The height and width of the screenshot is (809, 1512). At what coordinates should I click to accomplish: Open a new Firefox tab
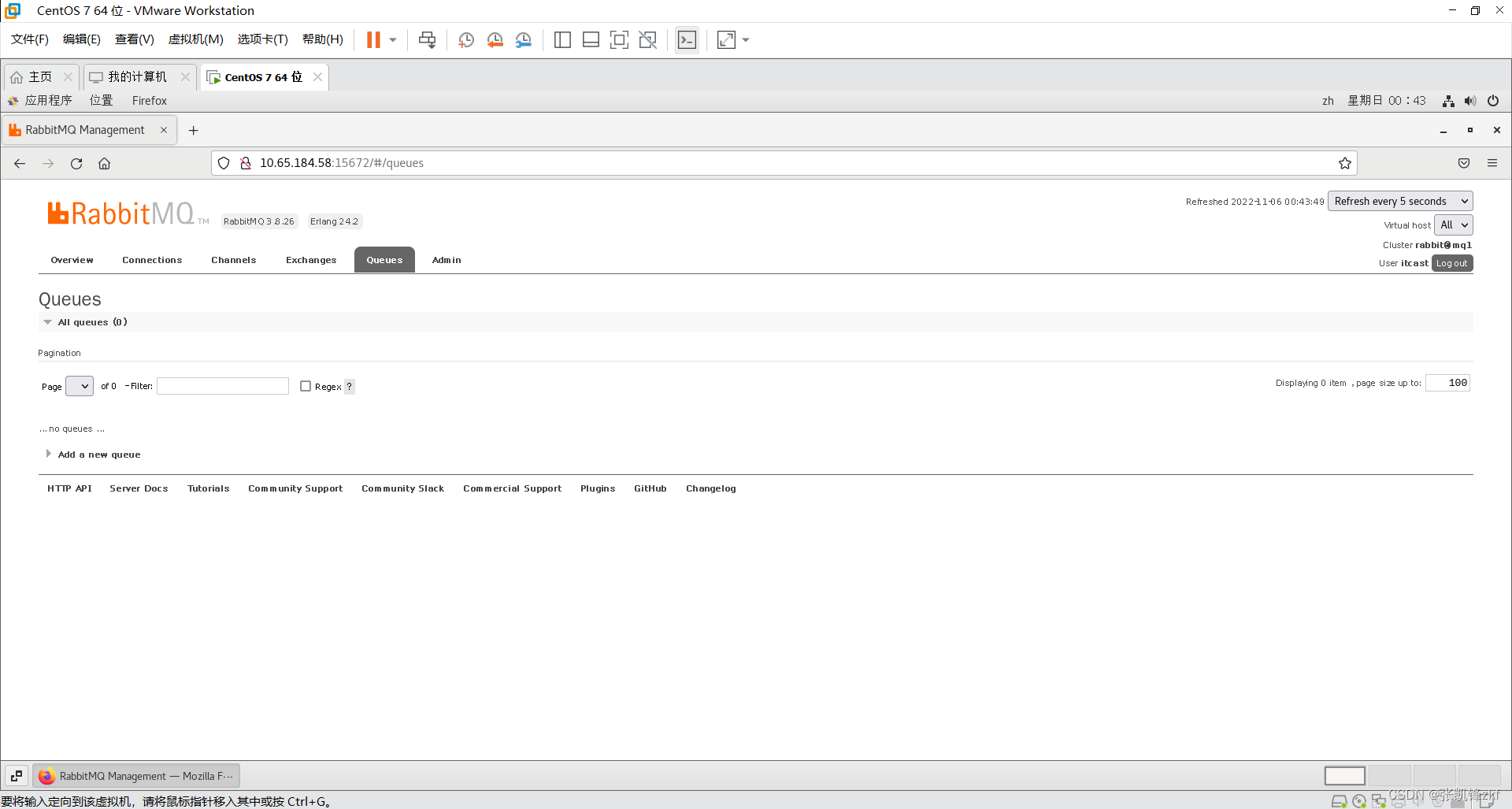(193, 130)
